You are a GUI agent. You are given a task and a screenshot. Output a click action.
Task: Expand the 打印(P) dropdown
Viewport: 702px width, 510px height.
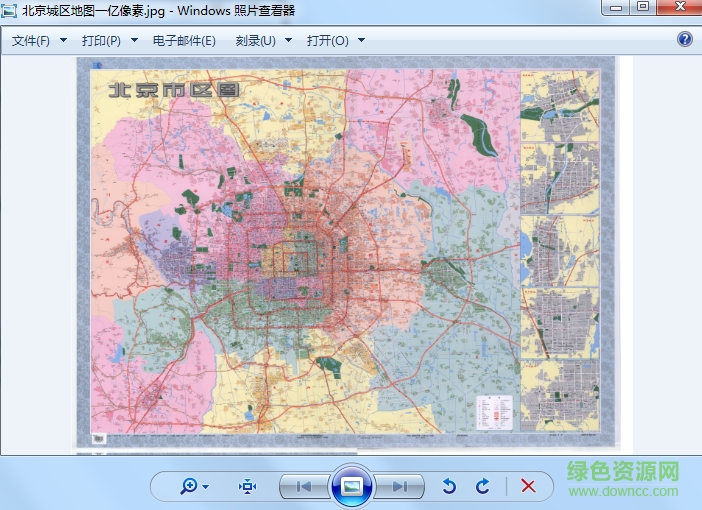[110, 41]
